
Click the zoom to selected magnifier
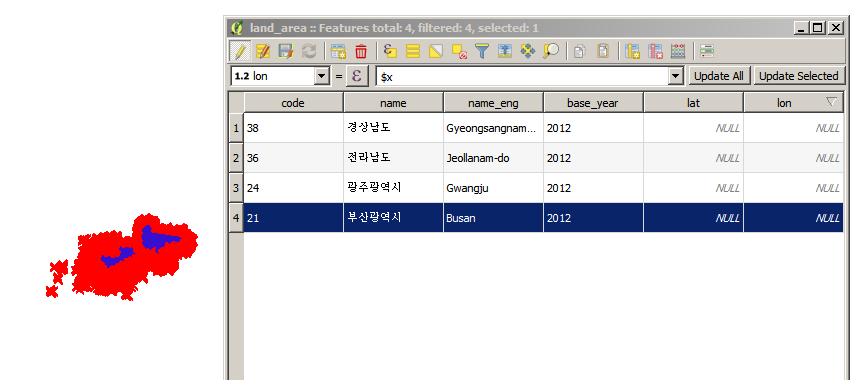click(x=551, y=51)
